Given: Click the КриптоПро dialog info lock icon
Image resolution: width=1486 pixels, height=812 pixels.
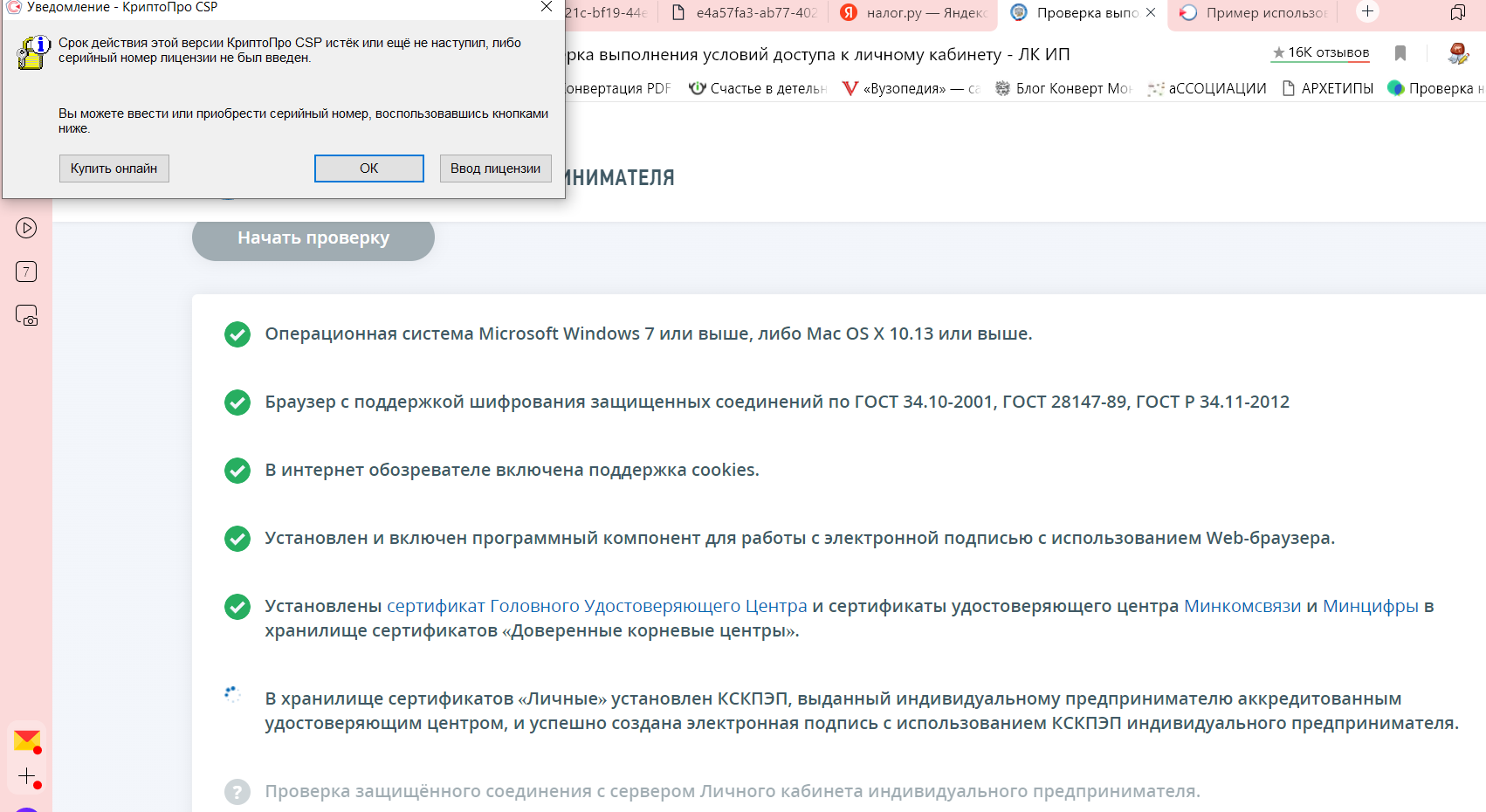Looking at the screenshot, I should pyautogui.click(x=33, y=52).
